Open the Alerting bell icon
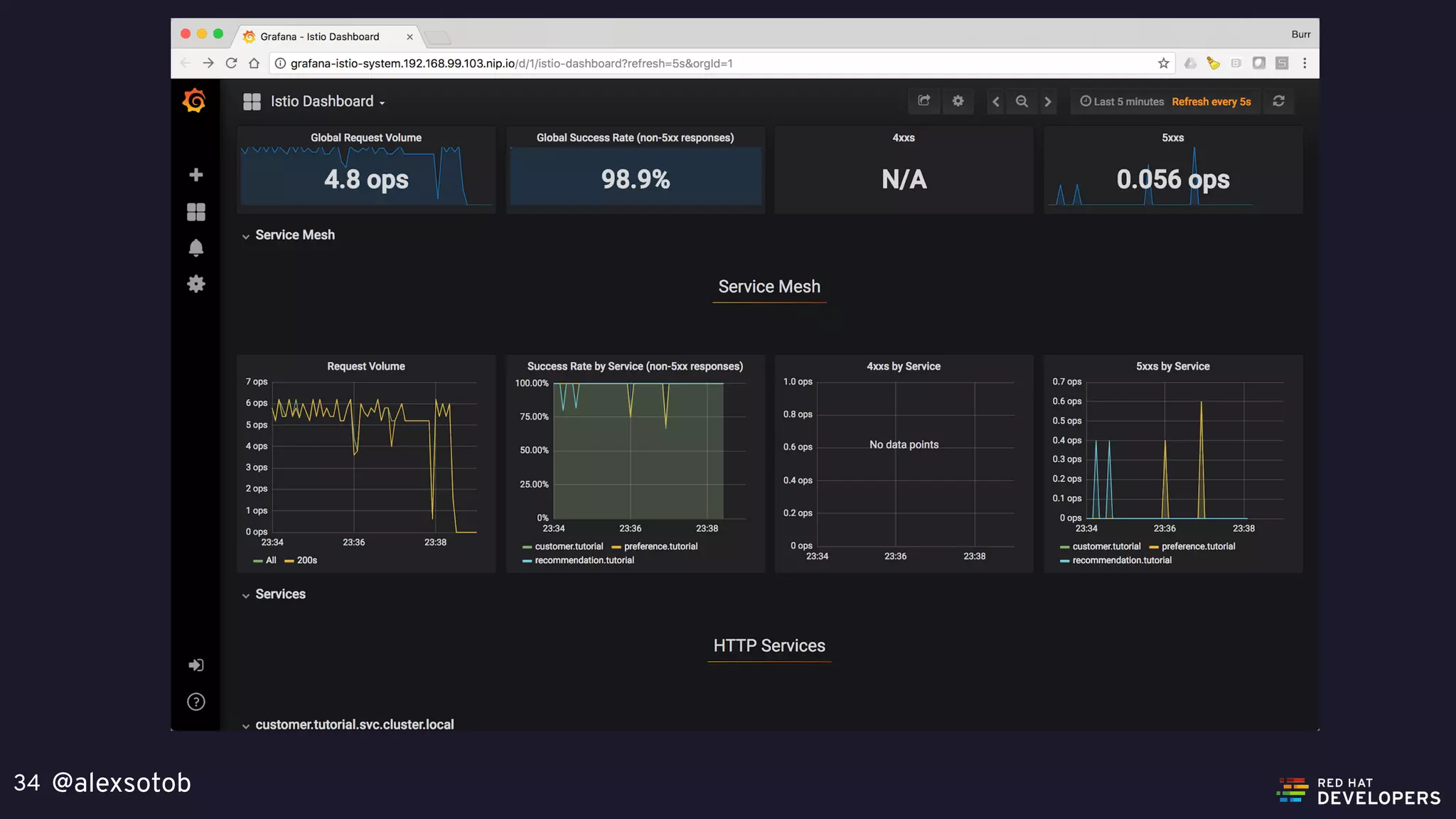Image resolution: width=1456 pixels, height=819 pixels. click(x=196, y=248)
